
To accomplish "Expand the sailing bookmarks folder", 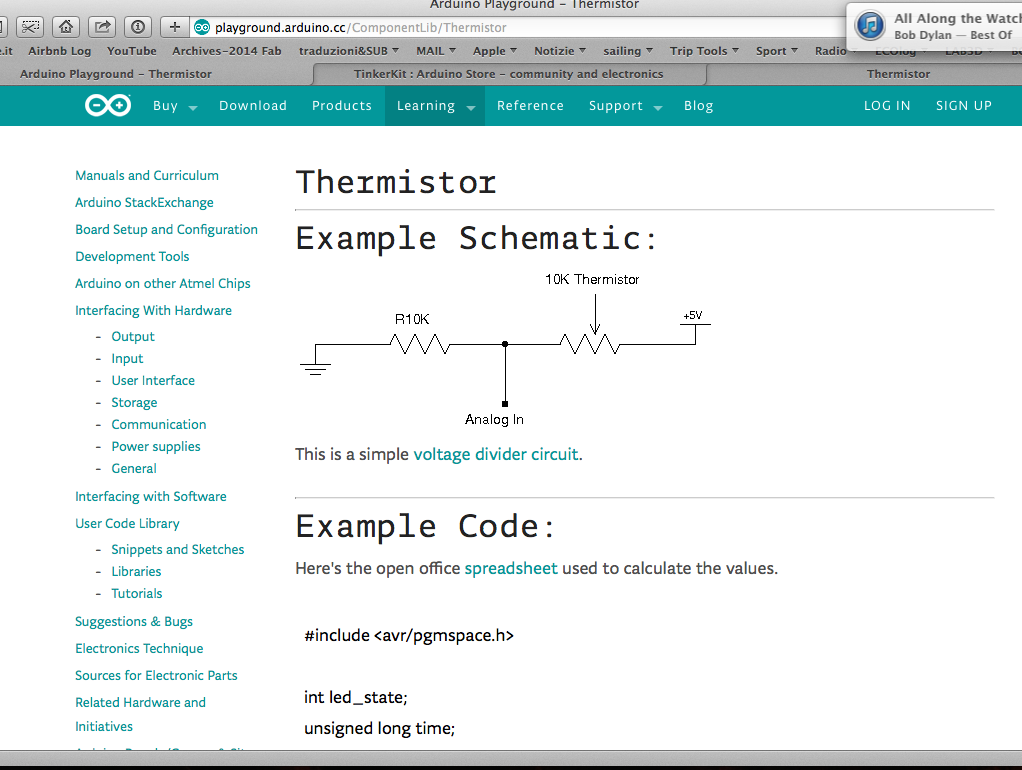I will (x=628, y=51).
